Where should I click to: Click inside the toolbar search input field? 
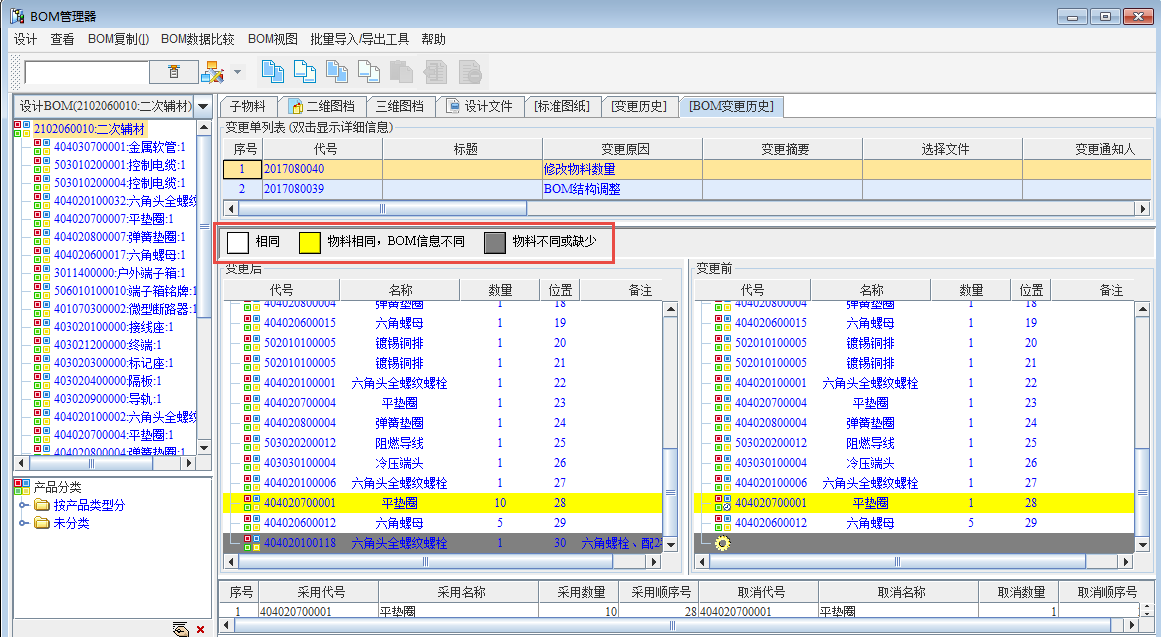click(x=86, y=72)
